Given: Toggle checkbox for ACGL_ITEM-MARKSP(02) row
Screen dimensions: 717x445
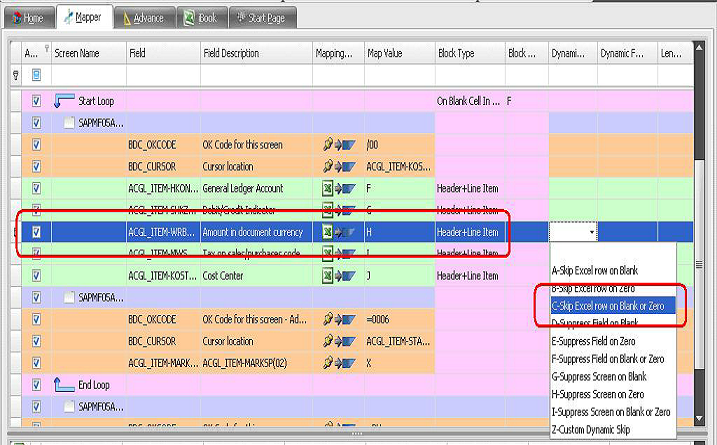Looking at the screenshot, I should (36, 363).
